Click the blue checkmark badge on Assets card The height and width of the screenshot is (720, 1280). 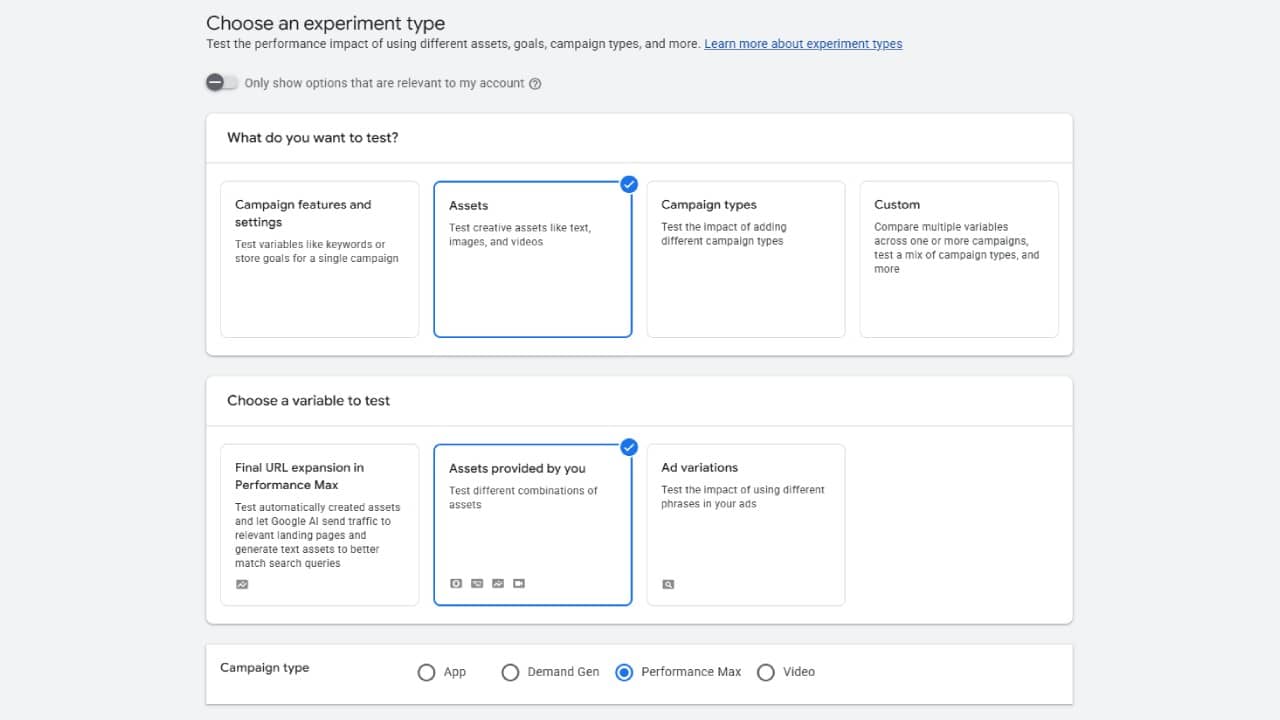point(629,184)
